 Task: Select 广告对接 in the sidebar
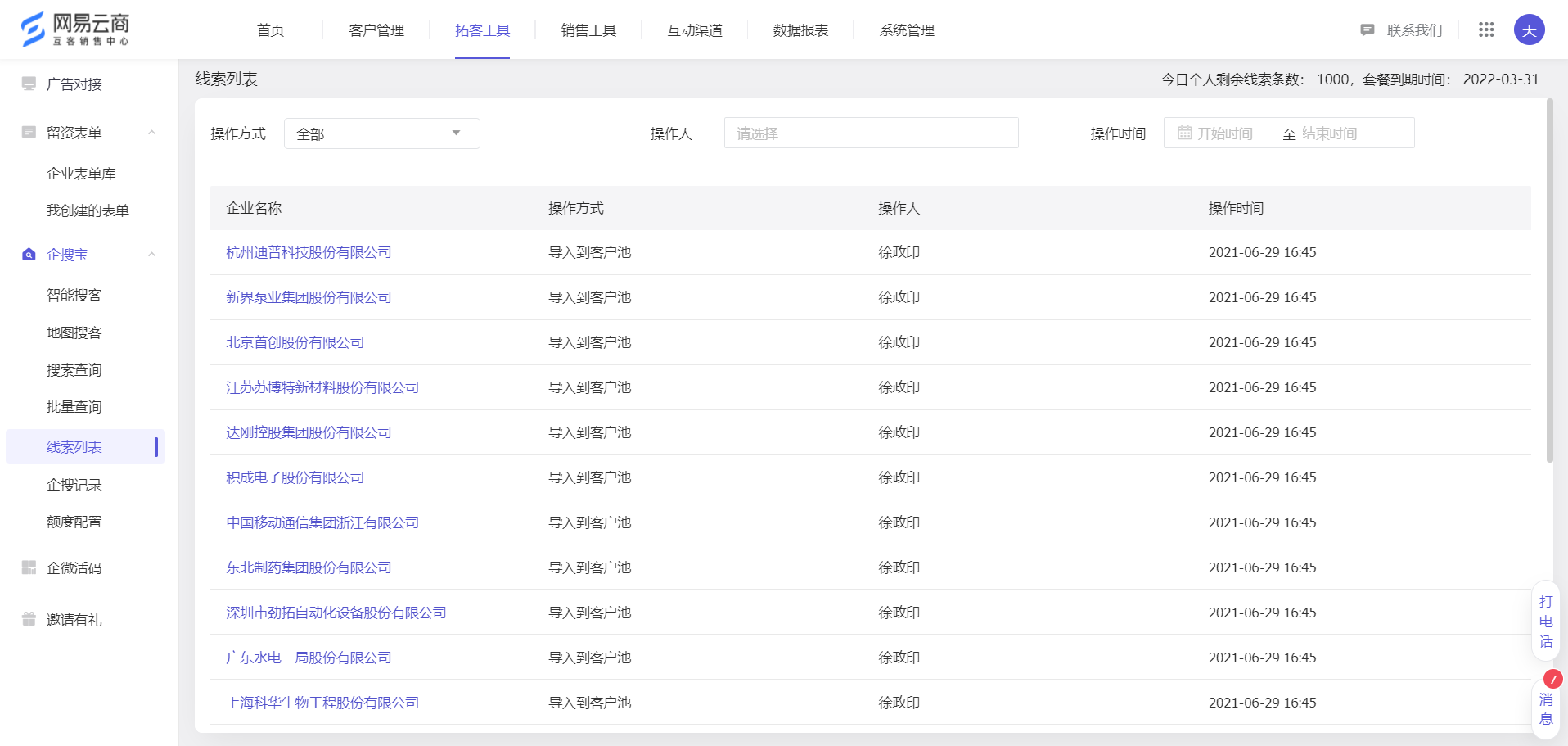pyautogui.click(x=74, y=84)
